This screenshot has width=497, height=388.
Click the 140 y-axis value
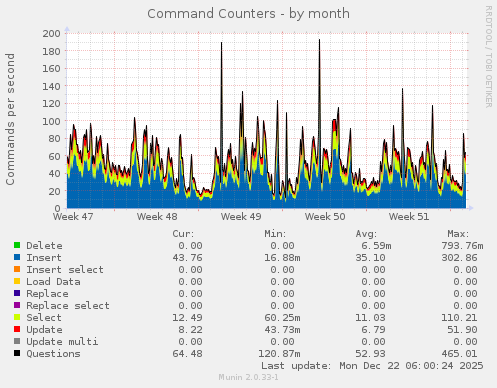51,86
